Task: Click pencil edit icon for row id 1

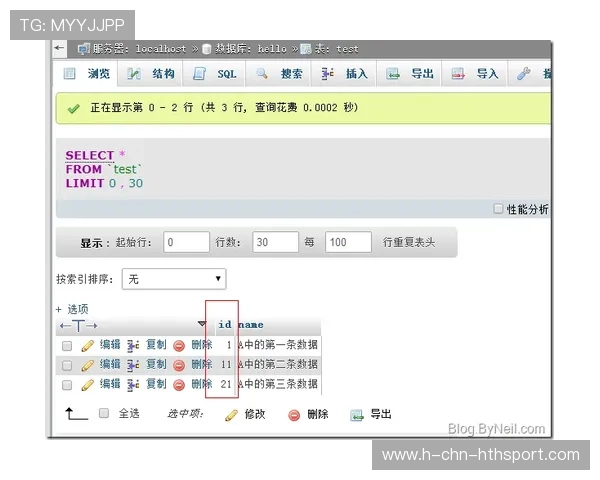Action: point(88,346)
